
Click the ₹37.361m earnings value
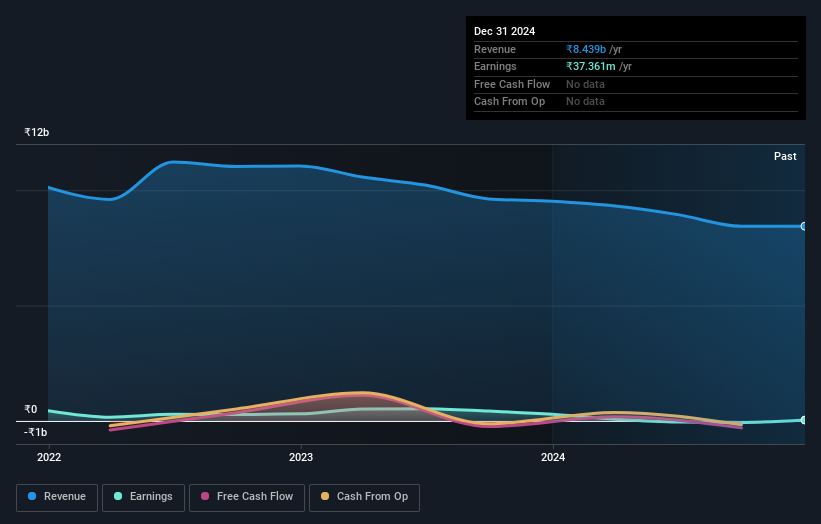[591, 66]
